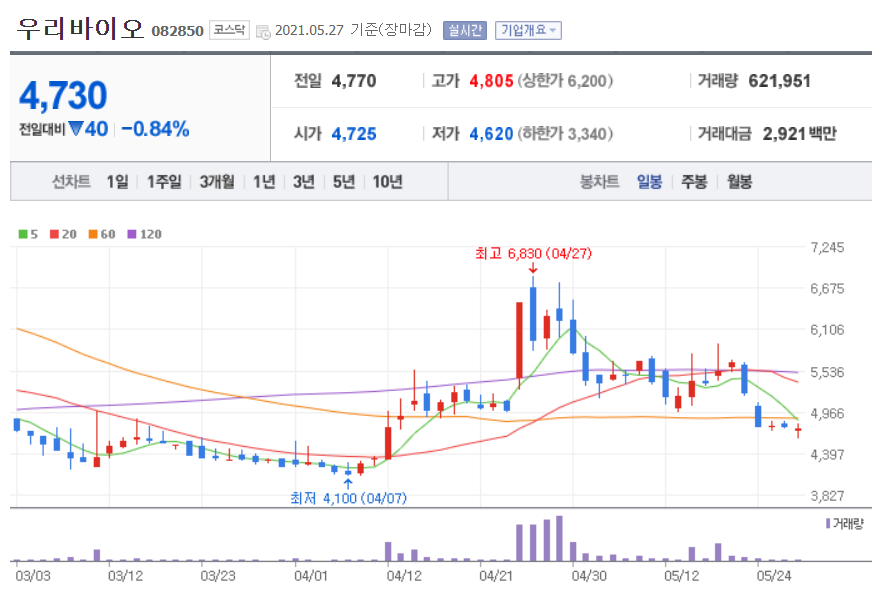
Task: Click the down triangle beside 40 change
Action: point(75,129)
